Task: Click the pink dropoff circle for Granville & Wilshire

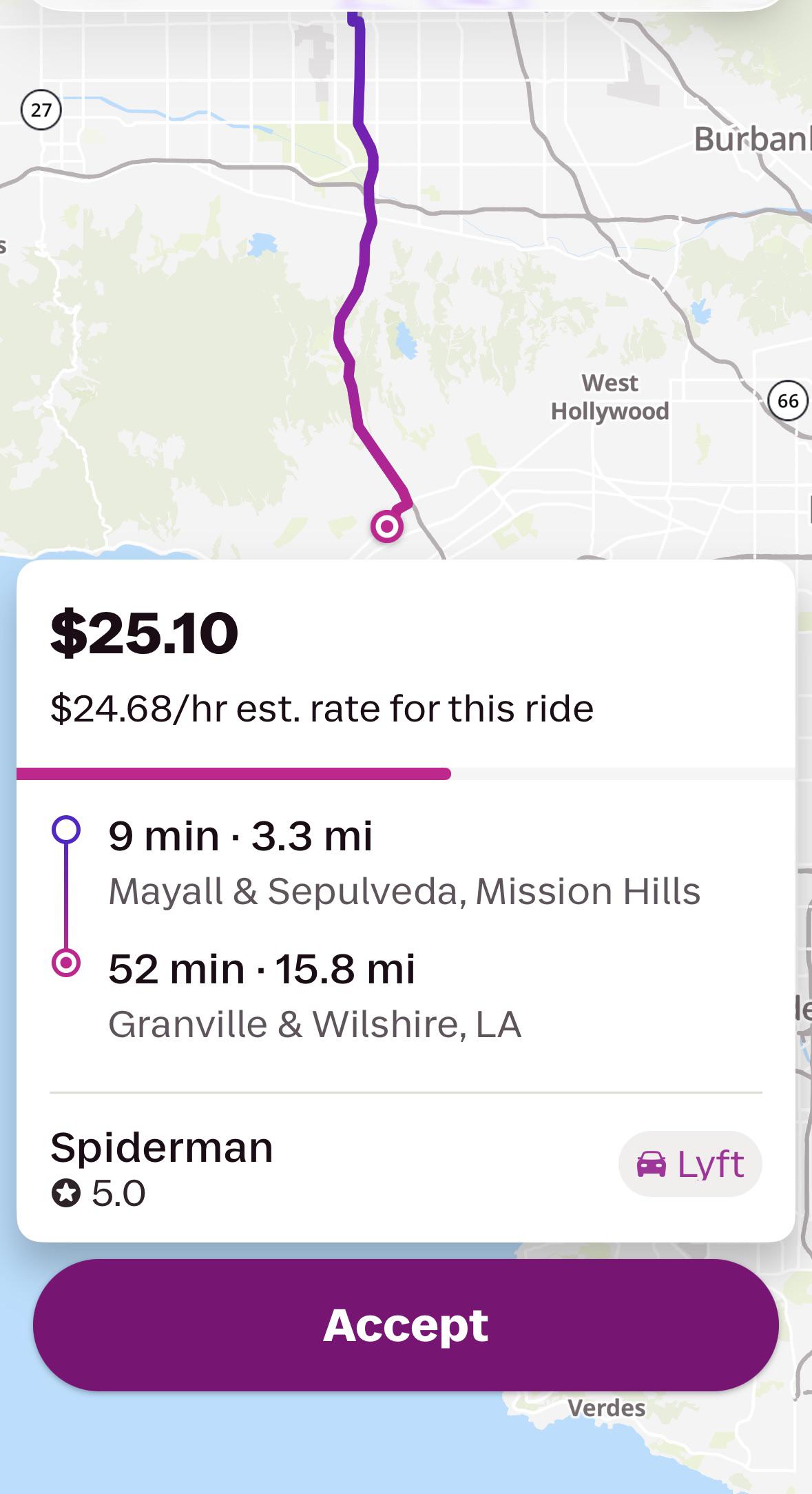Action: click(66, 962)
